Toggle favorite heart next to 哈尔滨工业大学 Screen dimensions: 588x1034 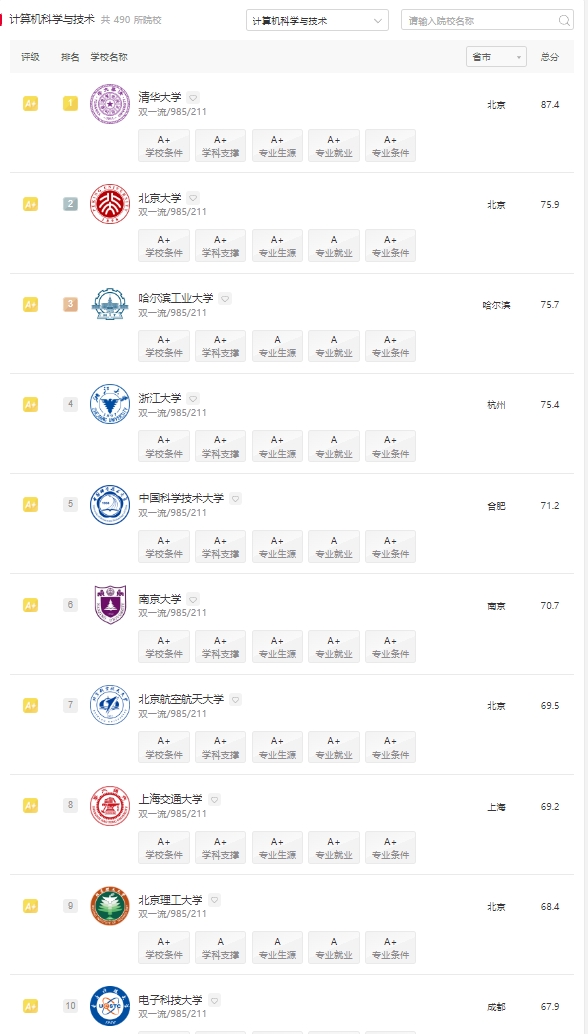coord(225,298)
